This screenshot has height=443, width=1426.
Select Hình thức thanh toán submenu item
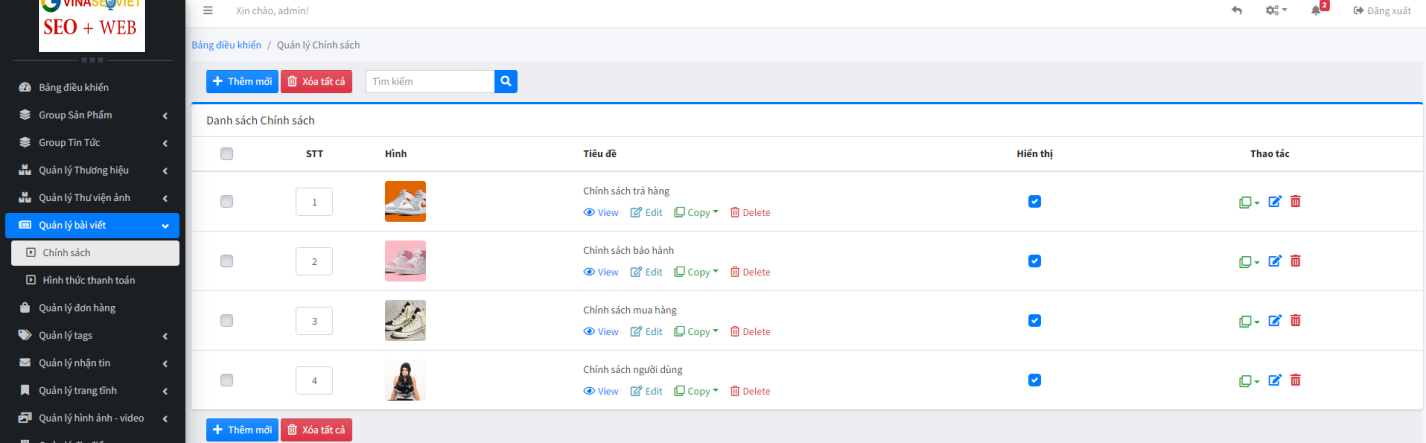[x=95, y=280]
